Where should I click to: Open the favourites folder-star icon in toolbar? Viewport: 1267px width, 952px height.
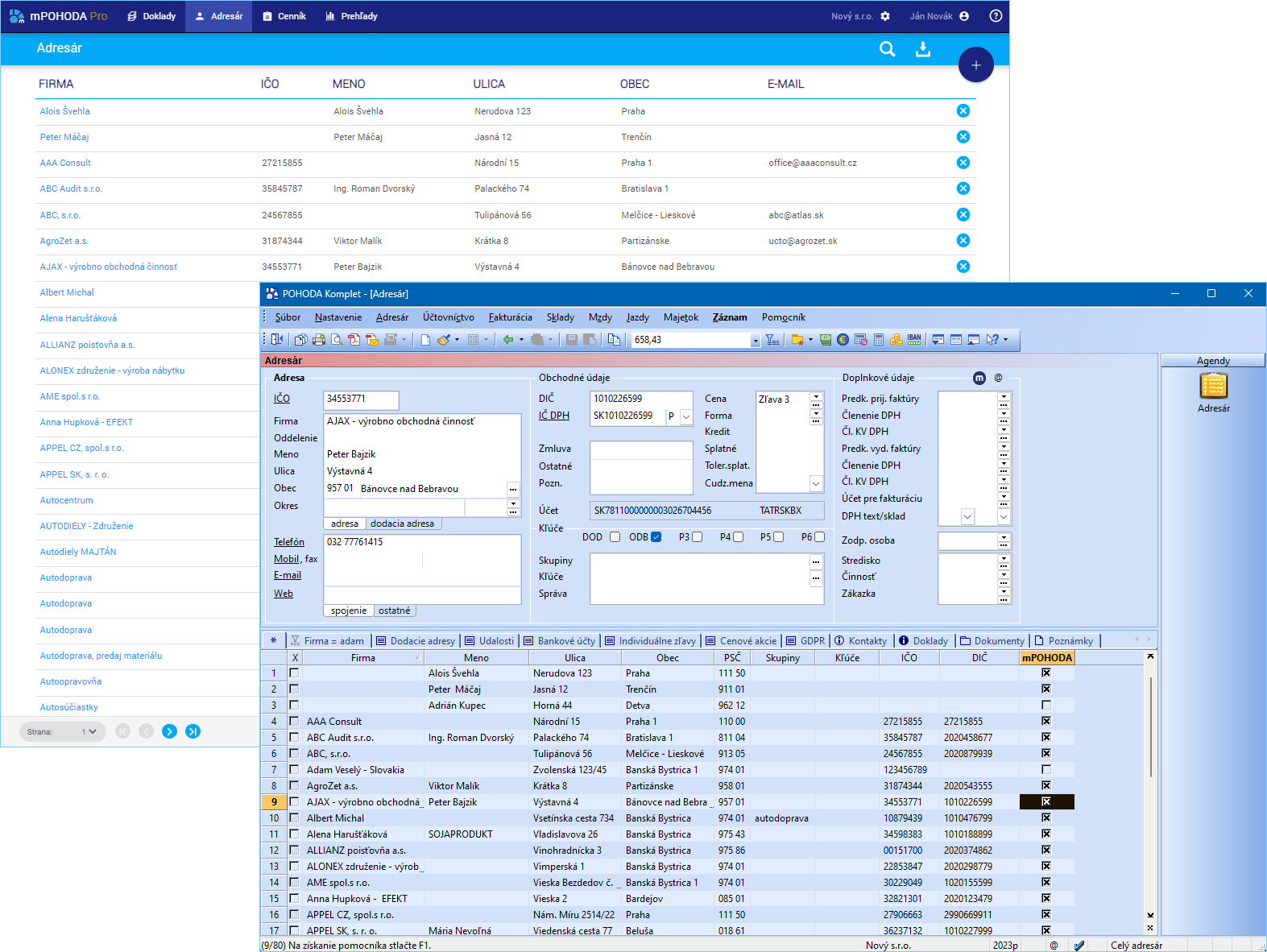797,340
